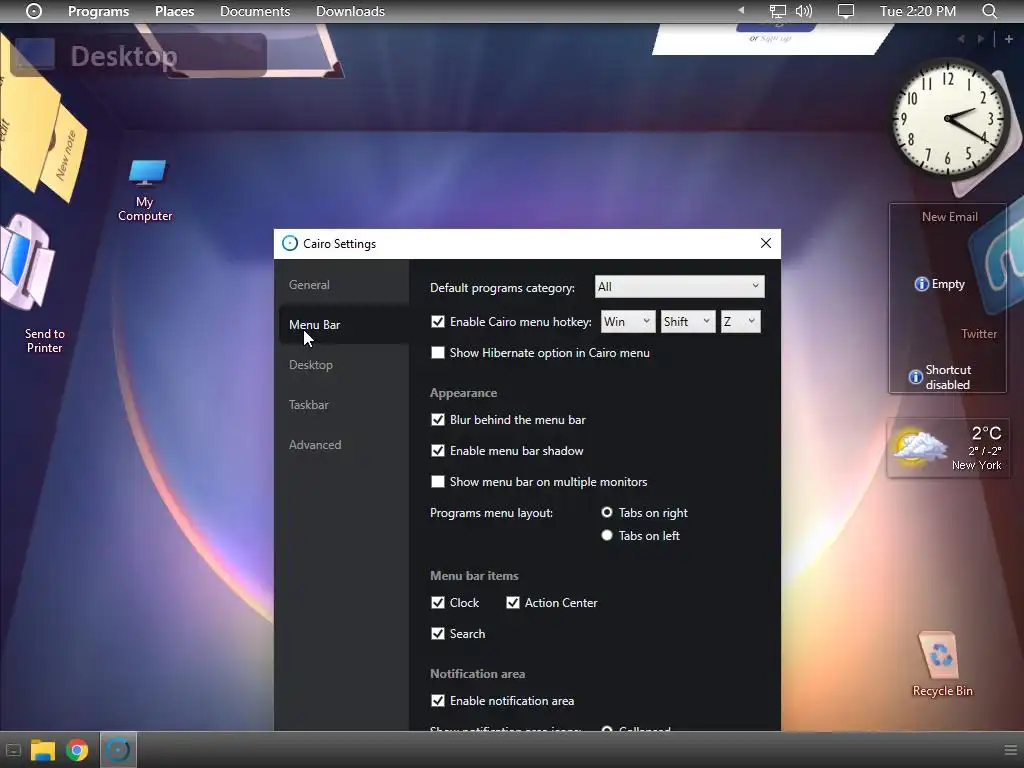Click the taskbar desktop button icon
1024x768 pixels.
[13, 750]
